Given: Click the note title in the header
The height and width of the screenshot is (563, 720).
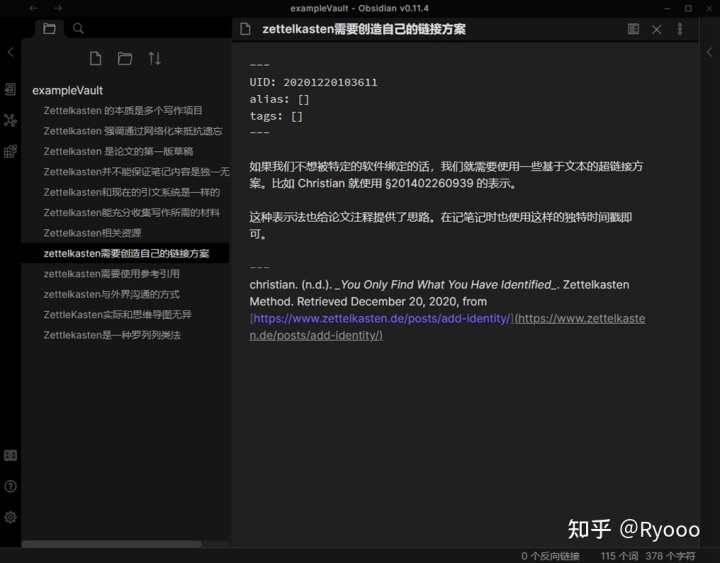Looking at the screenshot, I should point(364,29).
